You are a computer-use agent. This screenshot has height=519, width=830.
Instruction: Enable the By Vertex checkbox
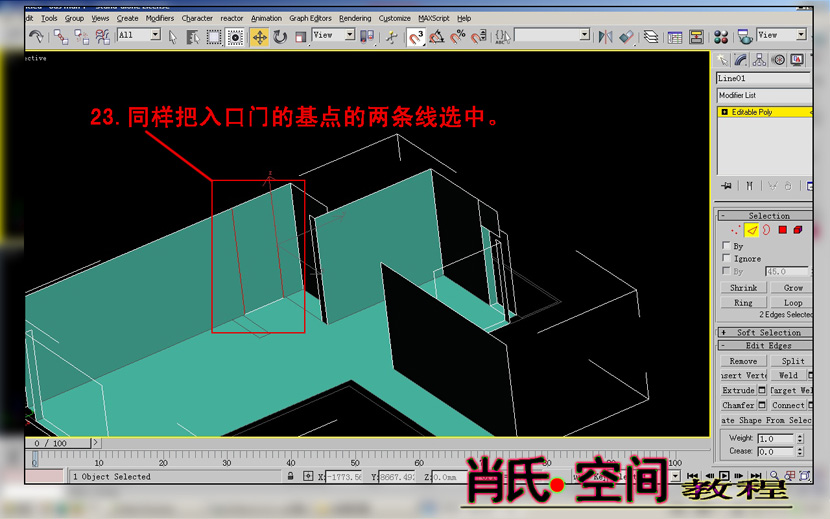tap(726, 245)
